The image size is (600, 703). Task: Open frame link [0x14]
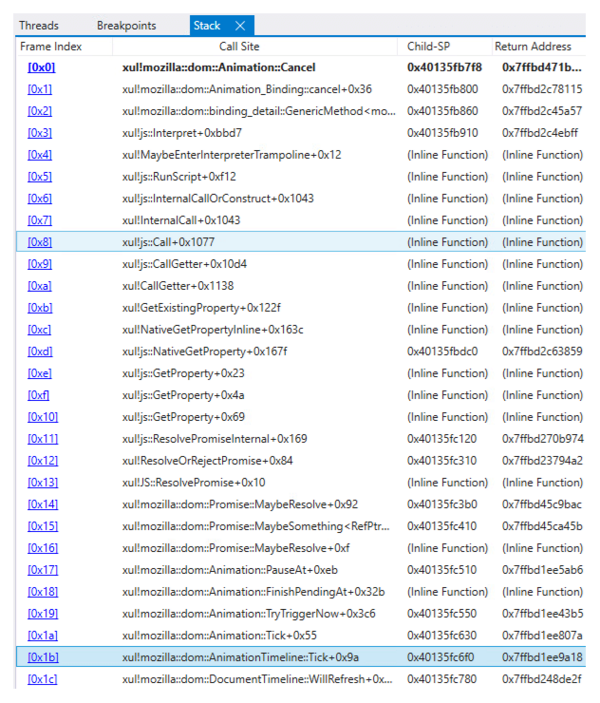pyautogui.click(x=43, y=504)
